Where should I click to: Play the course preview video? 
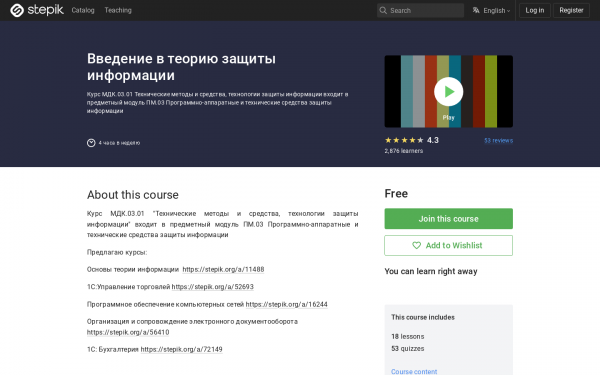coord(448,91)
